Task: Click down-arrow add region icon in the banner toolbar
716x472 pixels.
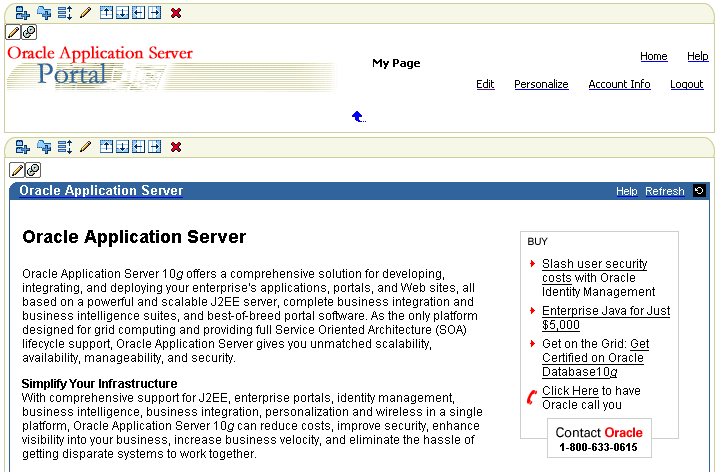Action: (122, 13)
